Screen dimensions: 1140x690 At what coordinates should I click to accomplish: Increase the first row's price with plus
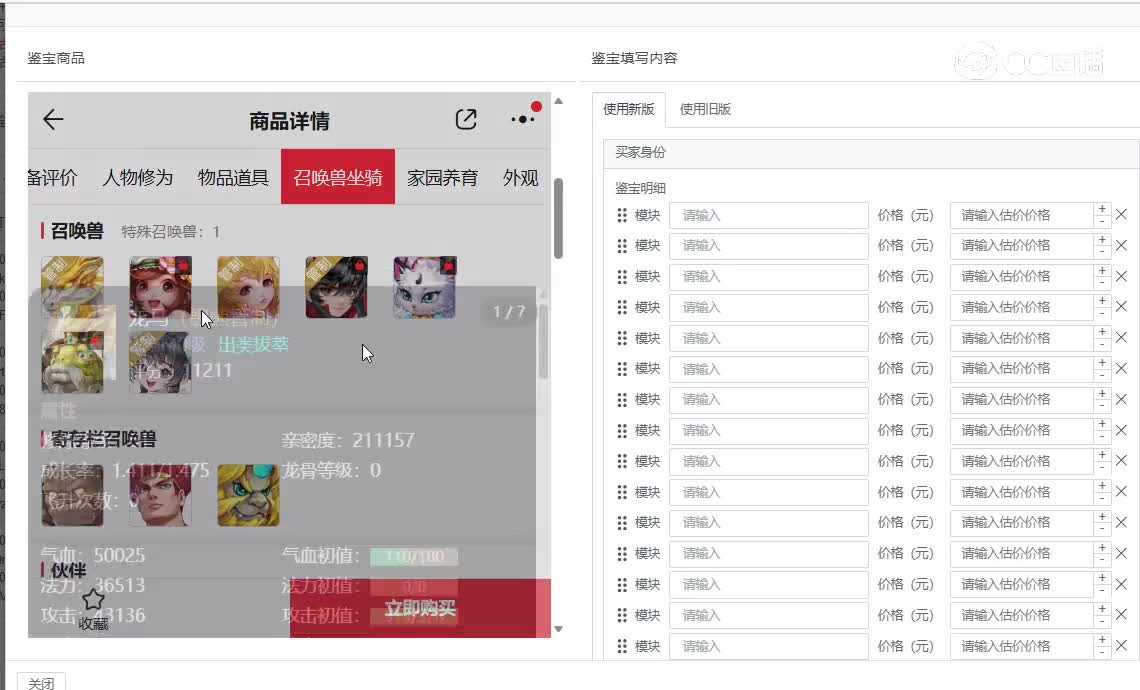click(x=1102, y=209)
